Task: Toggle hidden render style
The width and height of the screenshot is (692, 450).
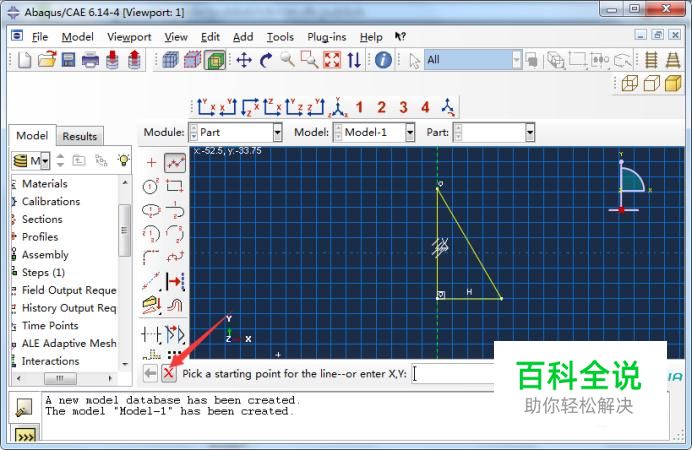Action: (651, 83)
